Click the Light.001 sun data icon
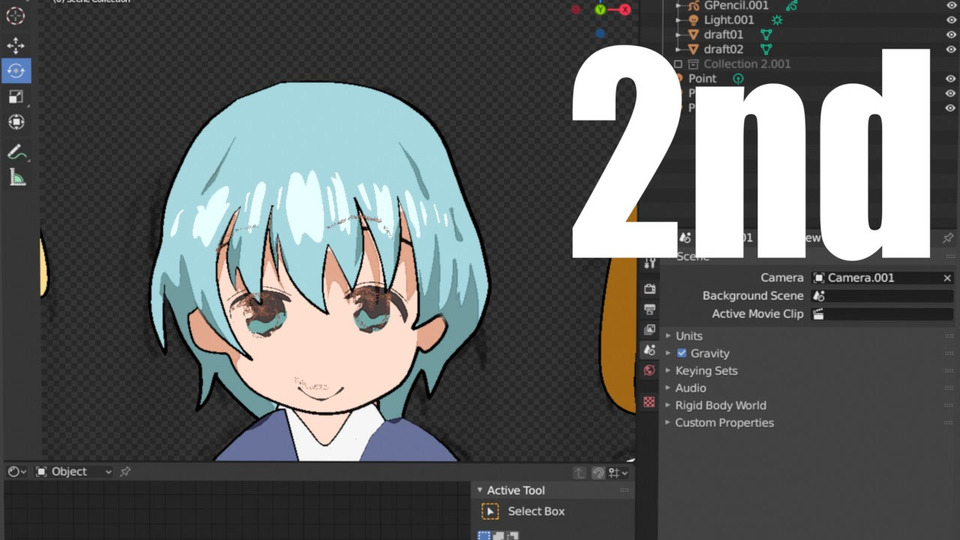 [777, 20]
